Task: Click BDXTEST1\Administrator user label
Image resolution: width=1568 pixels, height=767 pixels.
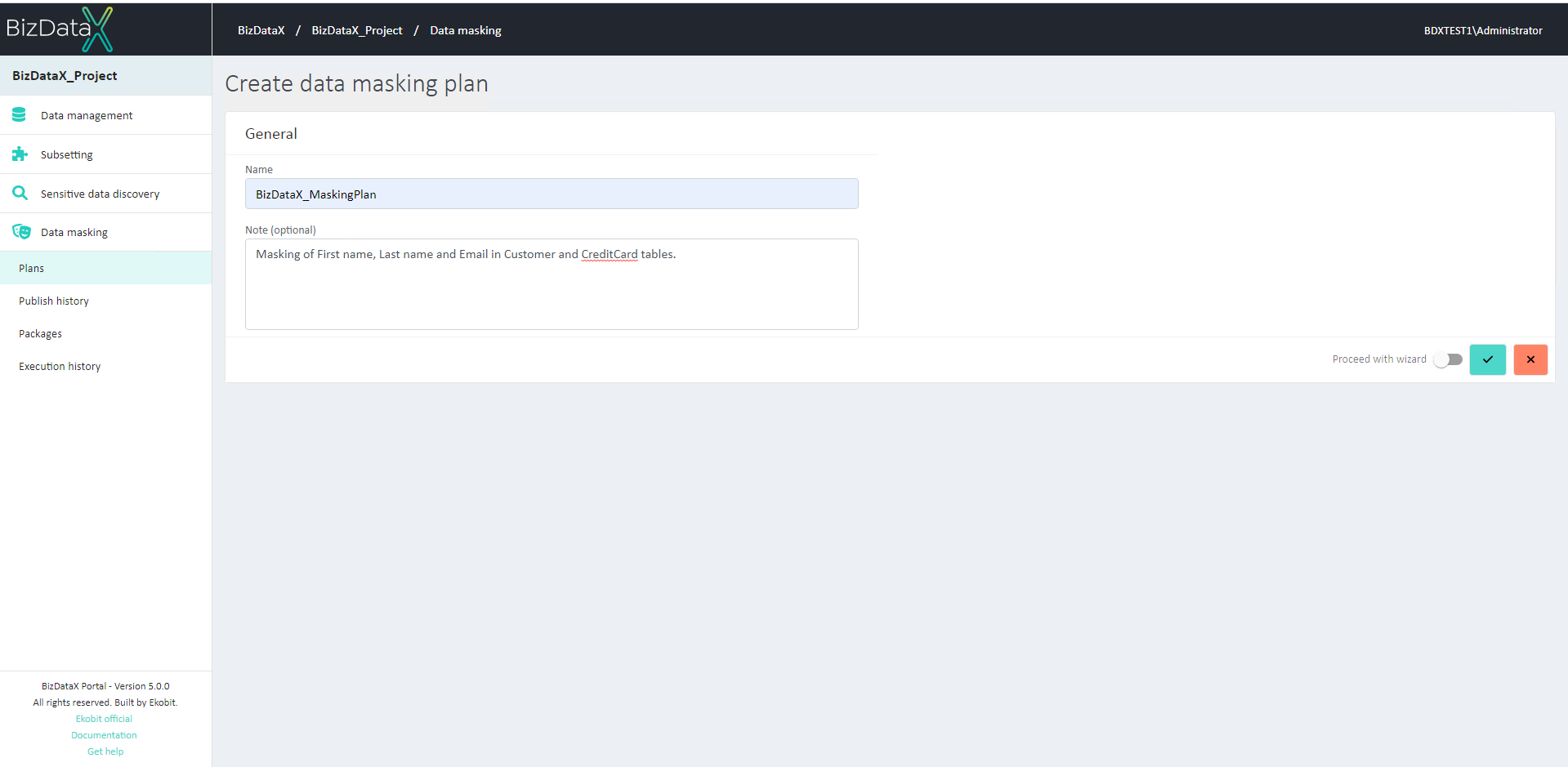Action: tap(1483, 30)
